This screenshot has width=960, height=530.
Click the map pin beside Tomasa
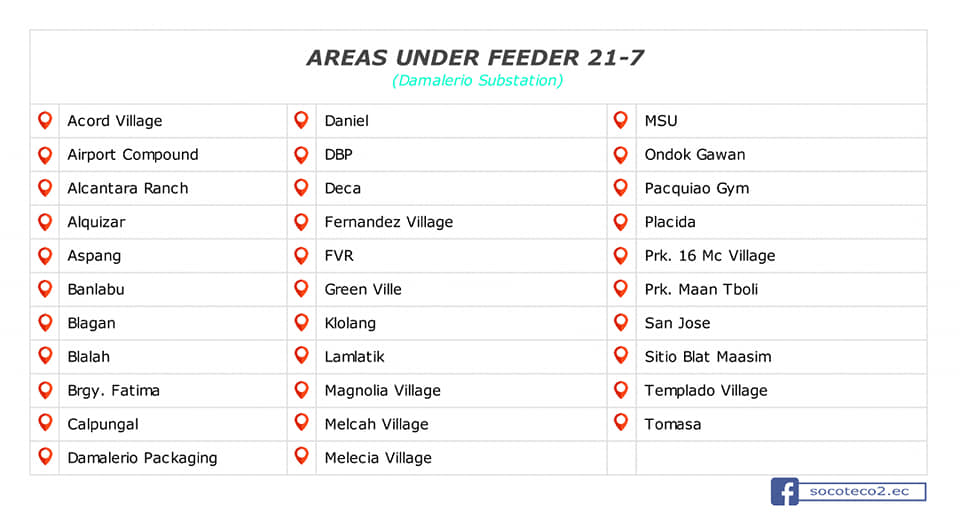(x=621, y=423)
